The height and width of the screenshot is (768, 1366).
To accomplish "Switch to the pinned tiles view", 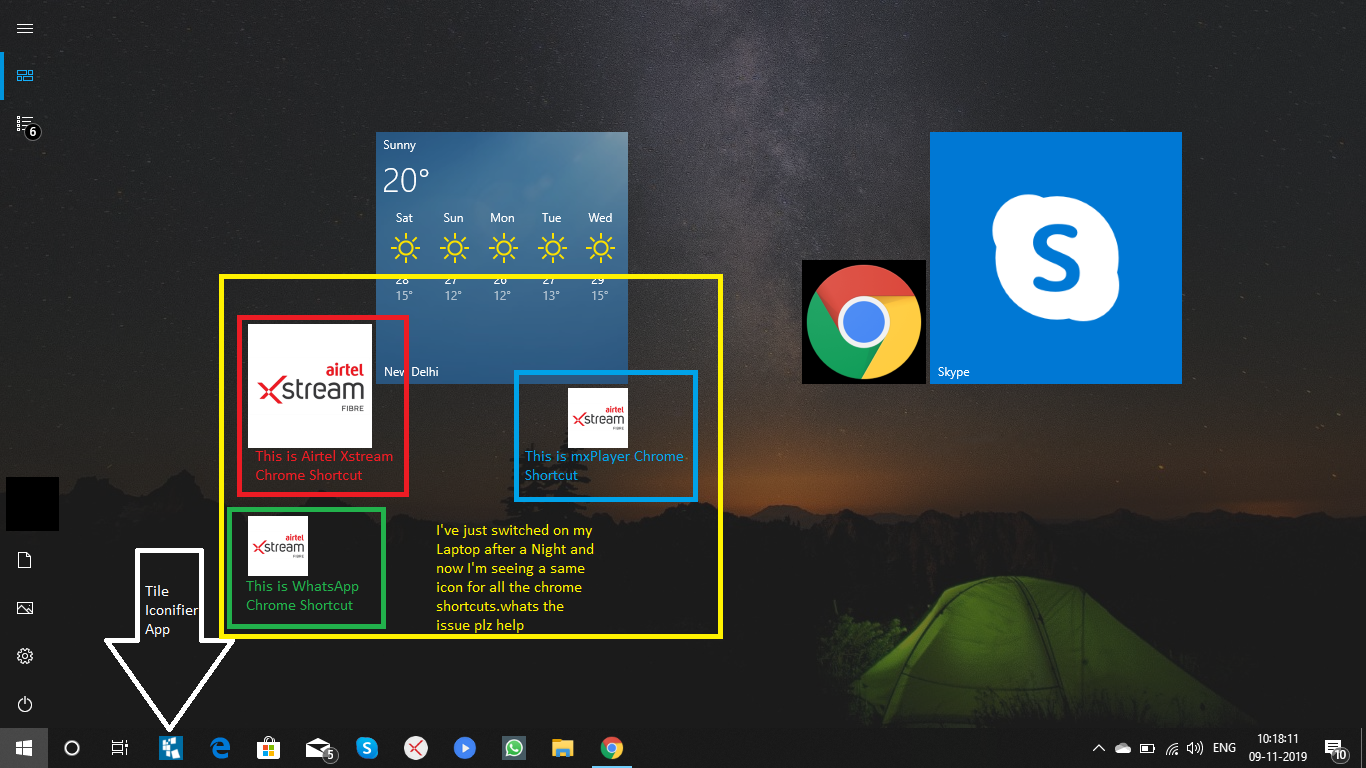I will 24,75.
